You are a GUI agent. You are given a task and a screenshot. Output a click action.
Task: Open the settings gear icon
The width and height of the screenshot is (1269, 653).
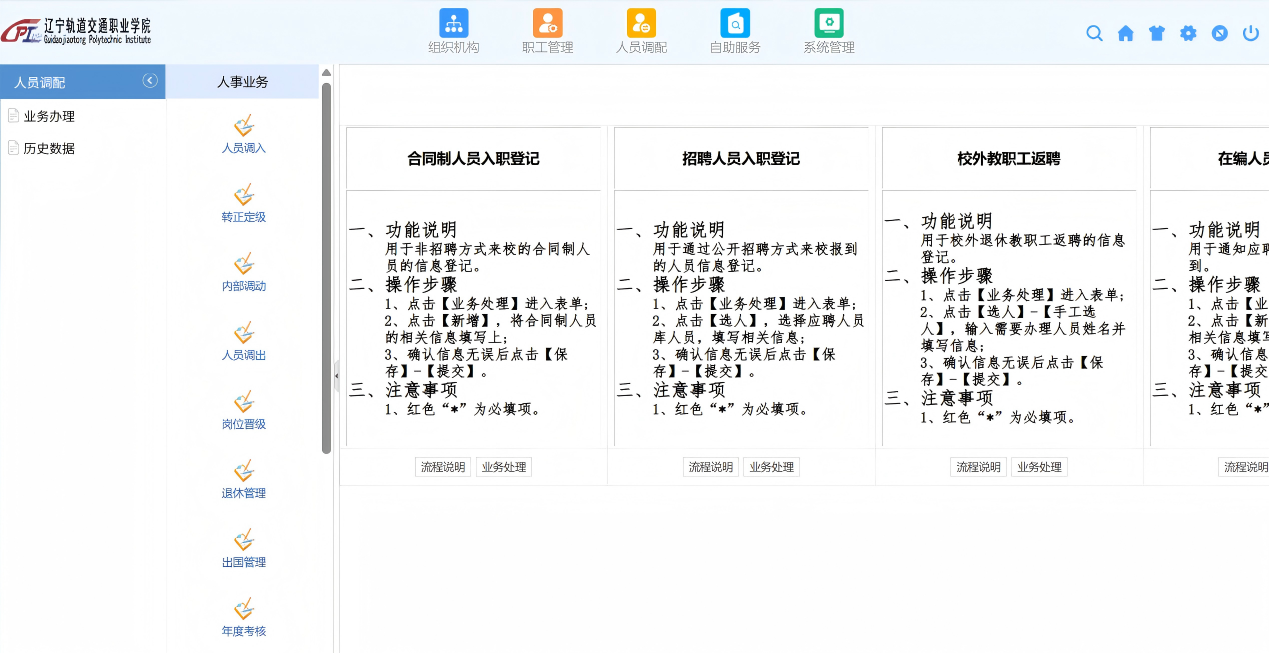point(1188,33)
